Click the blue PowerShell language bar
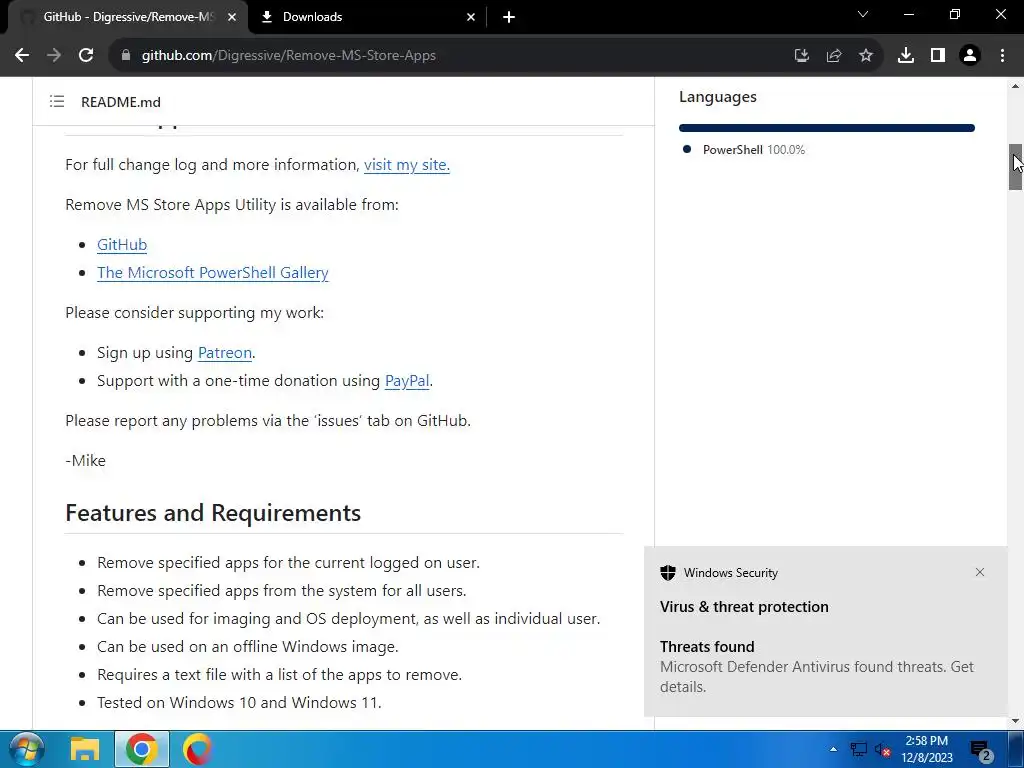The width and height of the screenshot is (1024, 768). 827,128
